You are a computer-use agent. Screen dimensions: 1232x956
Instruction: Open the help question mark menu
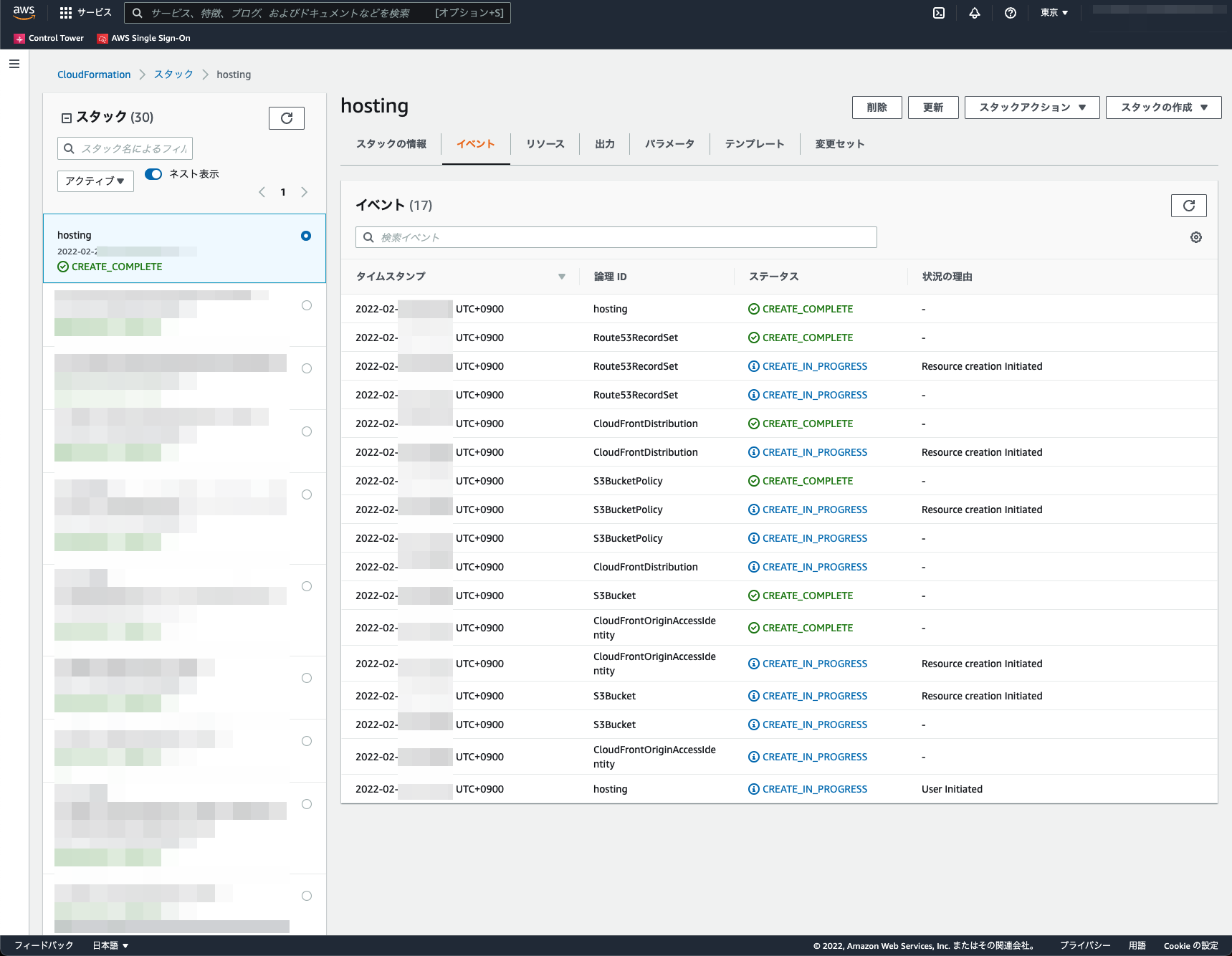pos(1011,13)
